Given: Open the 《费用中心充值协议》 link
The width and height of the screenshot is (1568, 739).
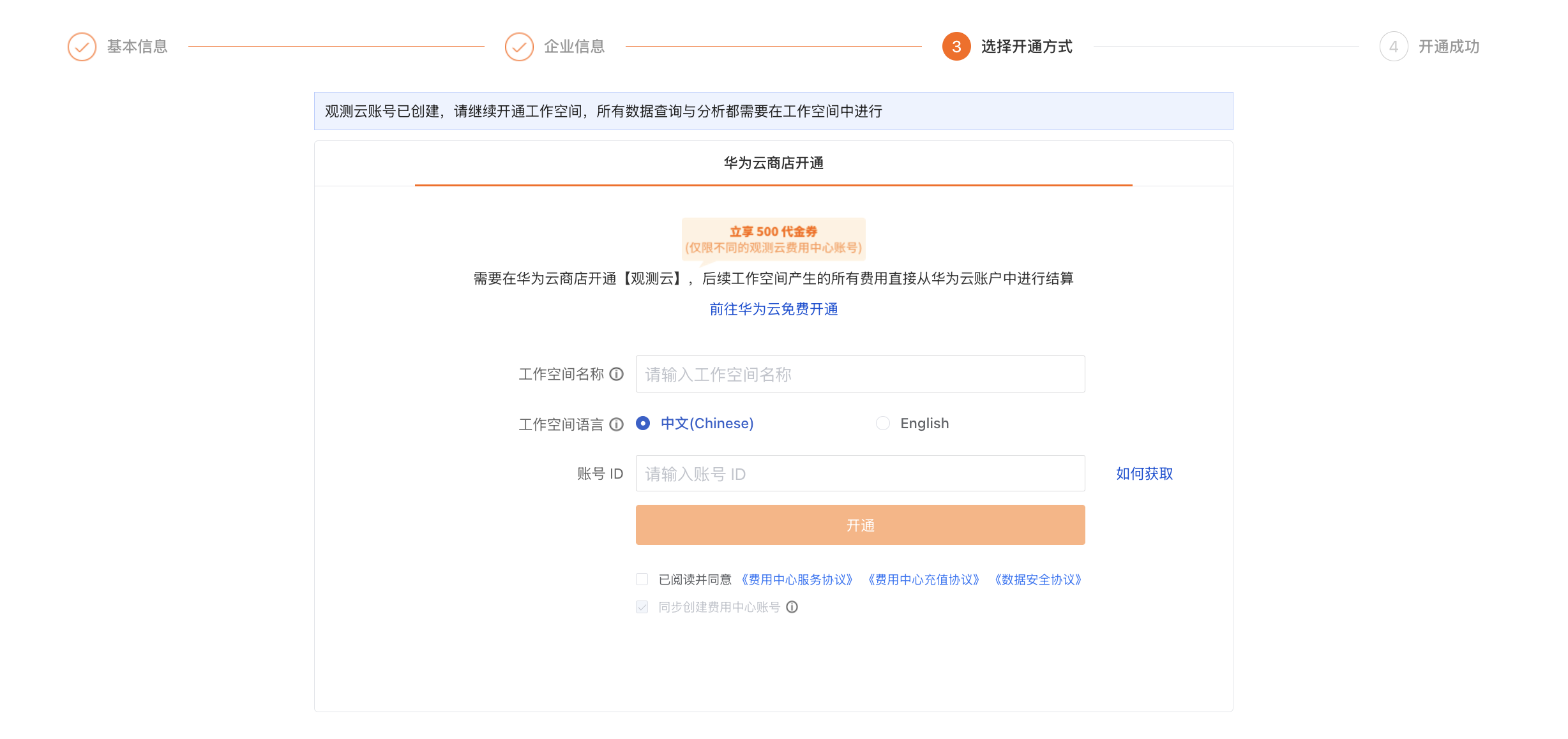Looking at the screenshot, I should click(x=924, y=579).
